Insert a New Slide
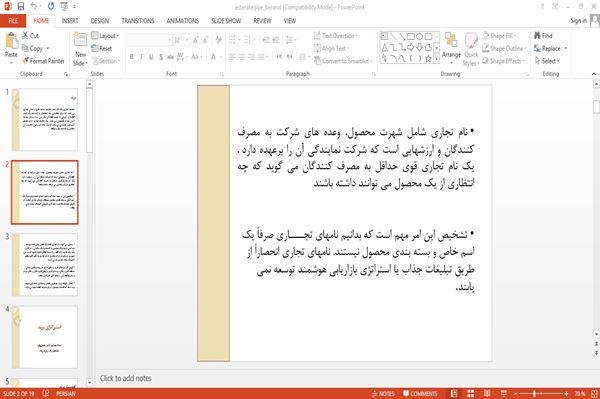 click(80, 50)
